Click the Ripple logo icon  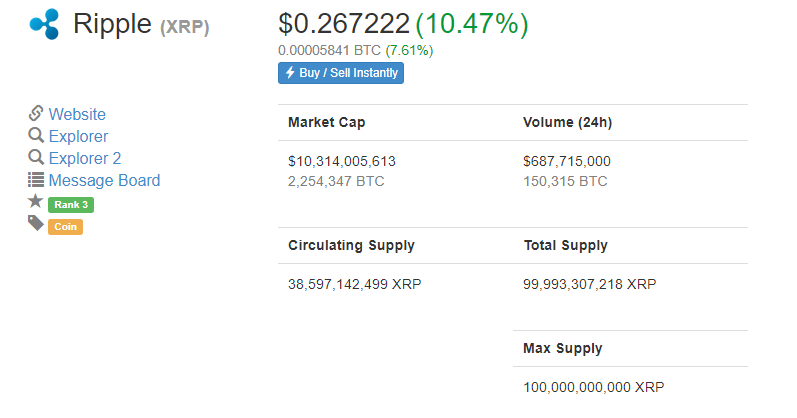[x=45, y=24]
